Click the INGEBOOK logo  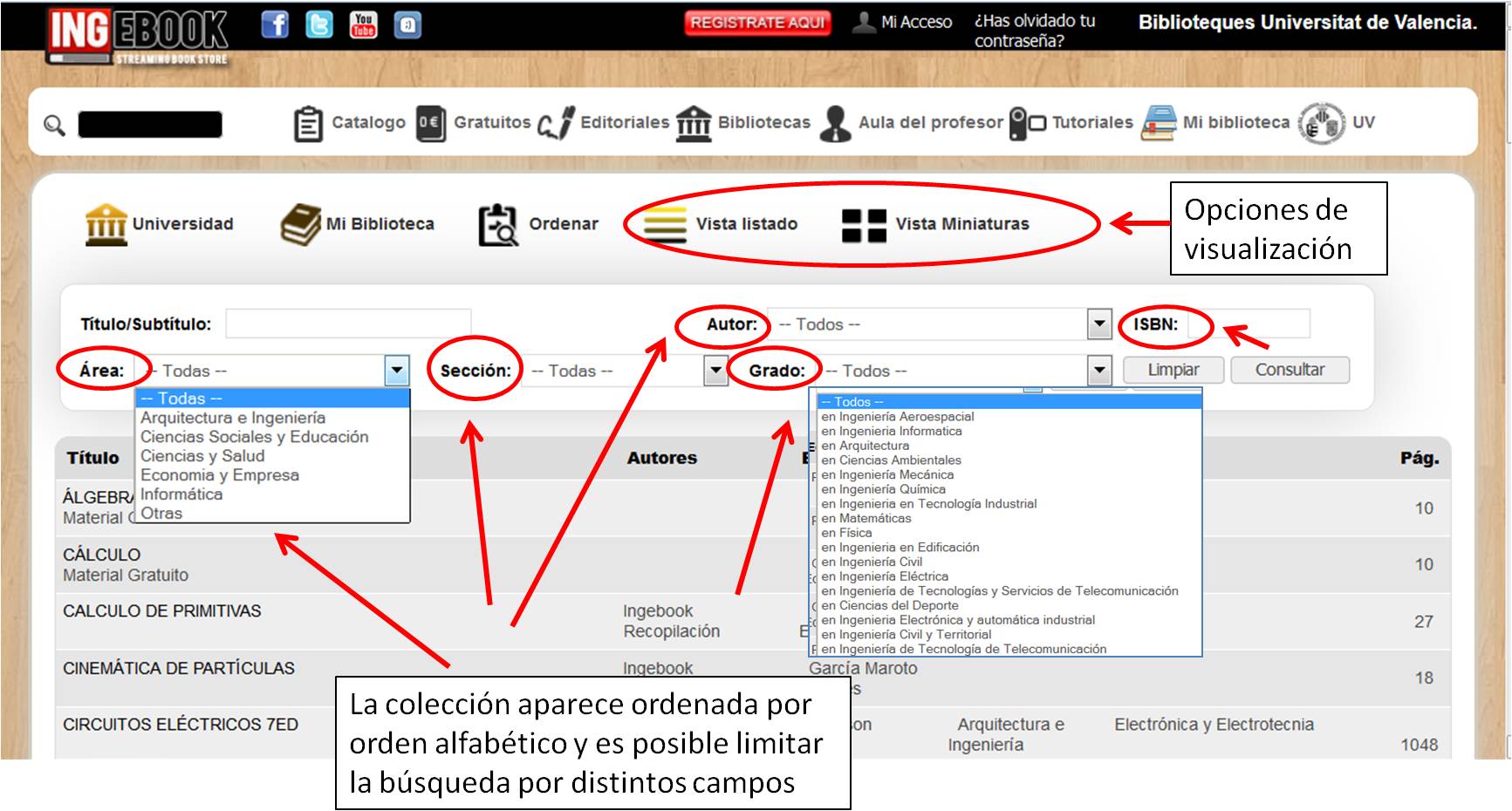pos(138,35)
